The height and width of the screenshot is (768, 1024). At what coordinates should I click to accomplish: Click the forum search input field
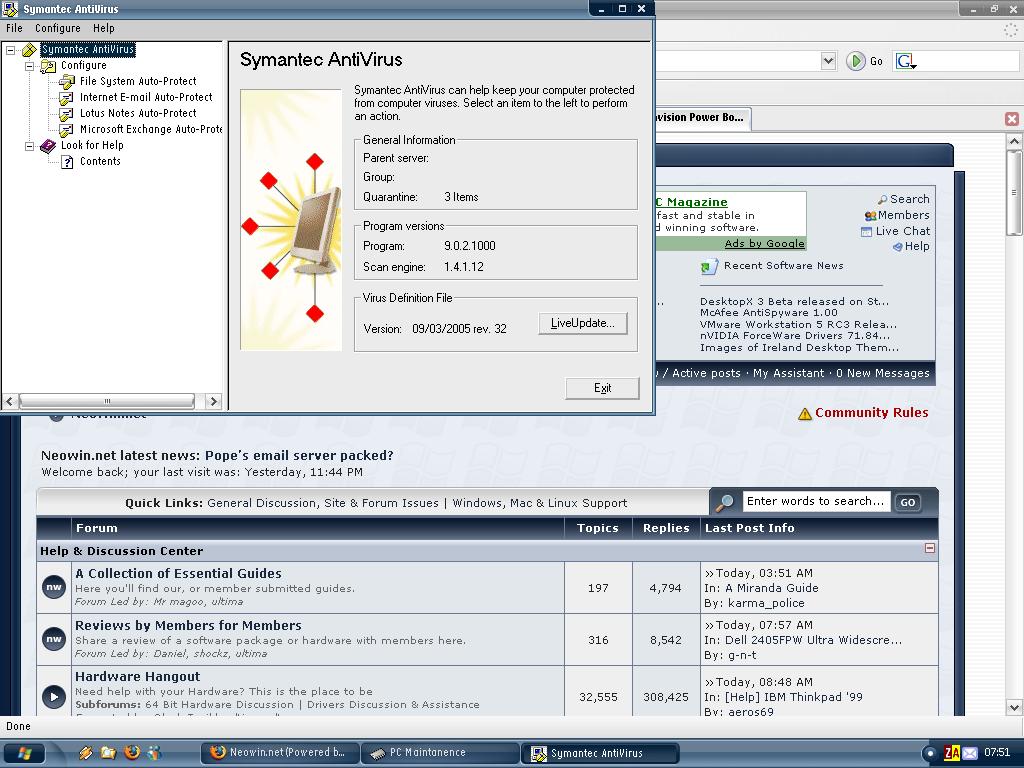click(817, 502)
